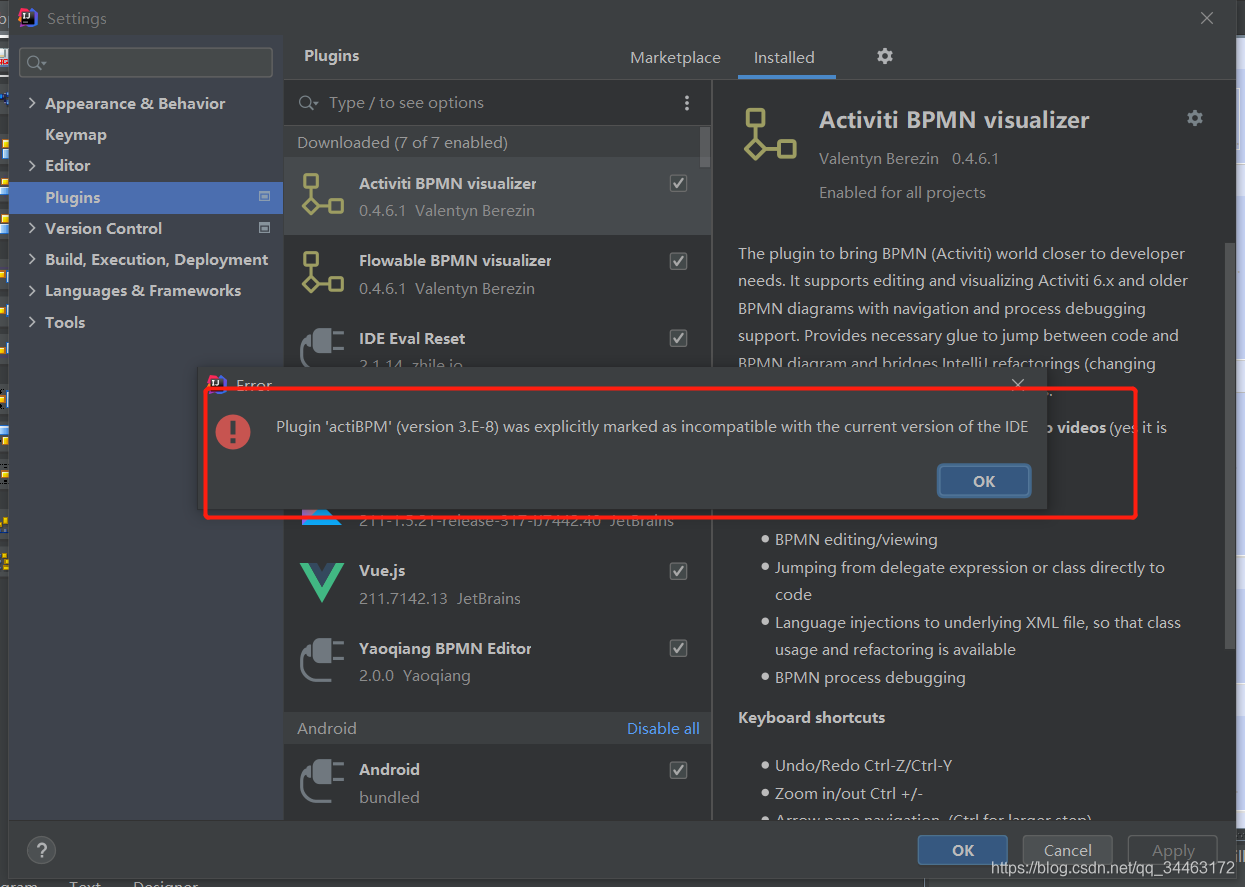This screenshot has width=1245, height=887.
Task: Click the OK button of Settings dialog
Action: (x=963, y=850)
